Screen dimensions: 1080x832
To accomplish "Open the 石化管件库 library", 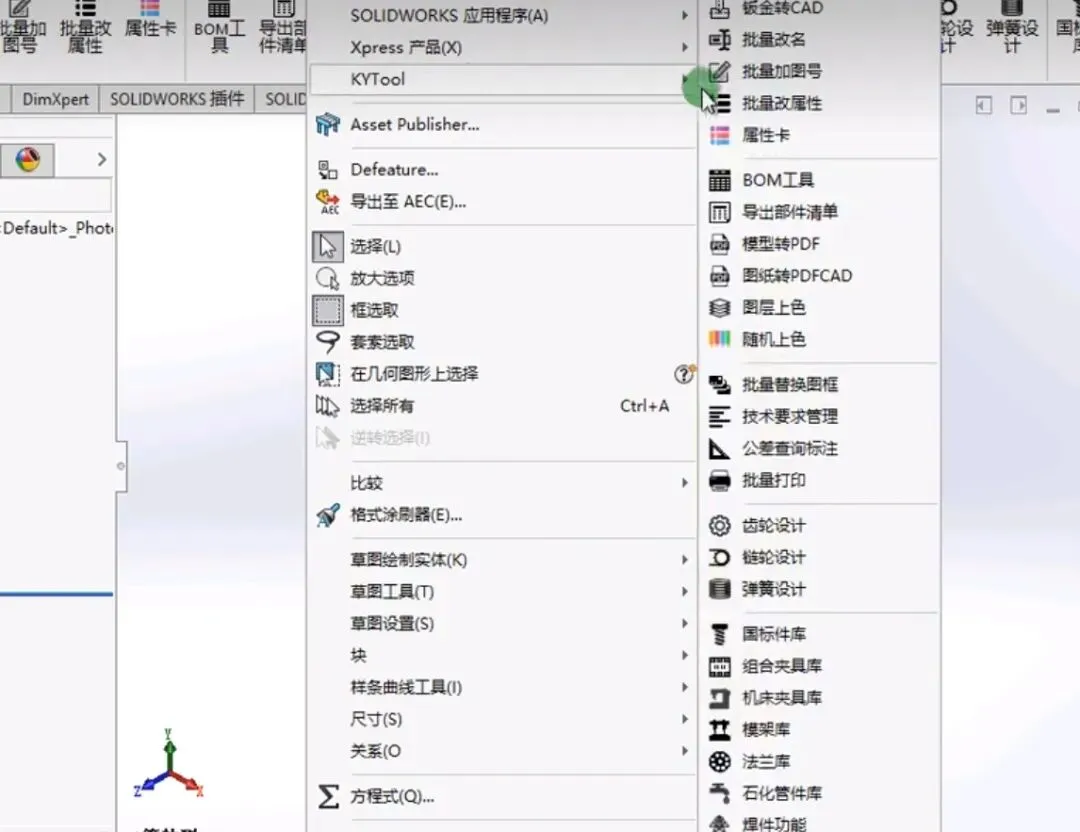I will click(x=781, y=793).
